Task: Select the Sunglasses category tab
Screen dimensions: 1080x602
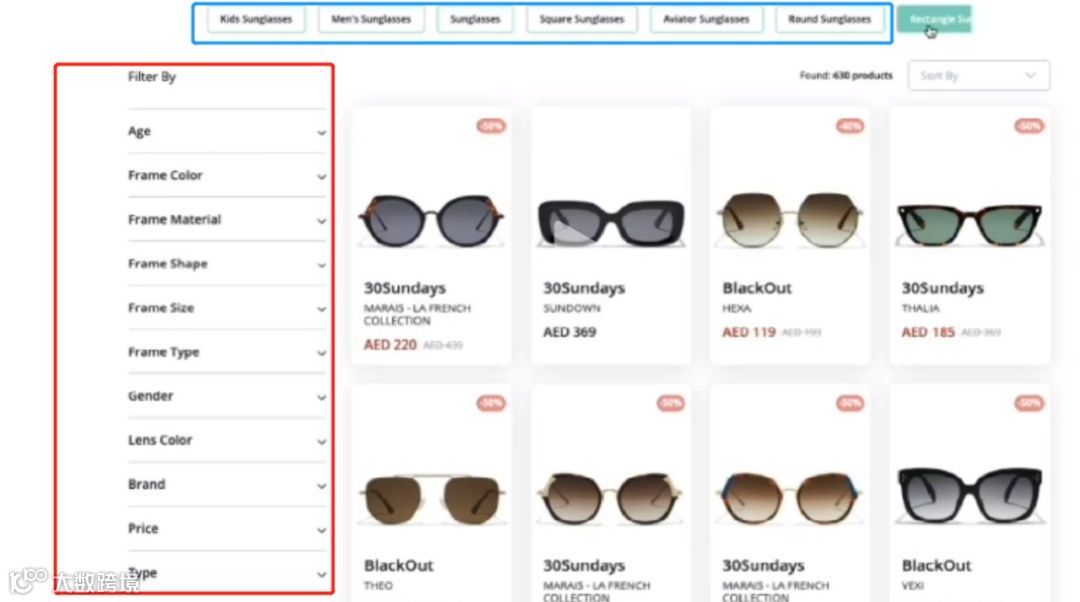Action: tap(475, 19)
